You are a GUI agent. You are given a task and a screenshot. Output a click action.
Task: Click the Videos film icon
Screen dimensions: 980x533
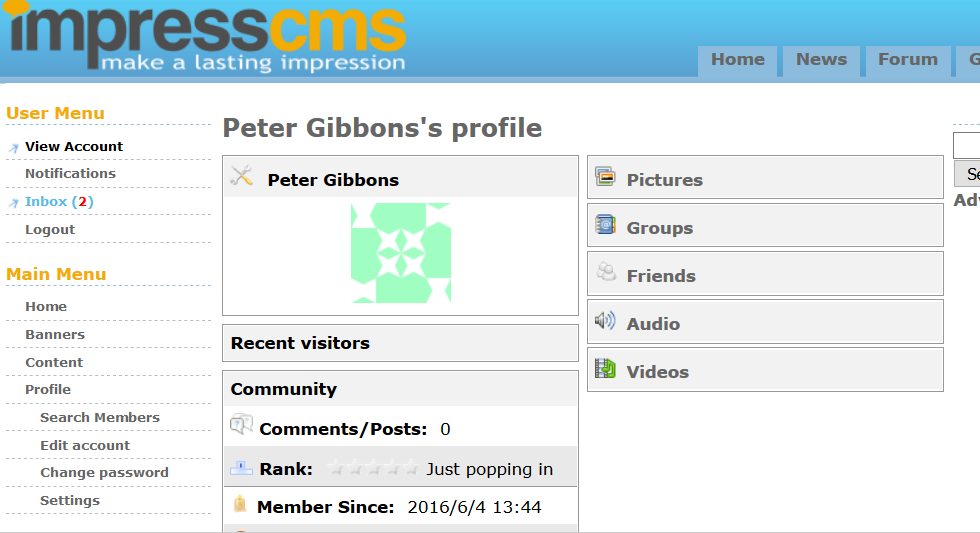[604, 369]
